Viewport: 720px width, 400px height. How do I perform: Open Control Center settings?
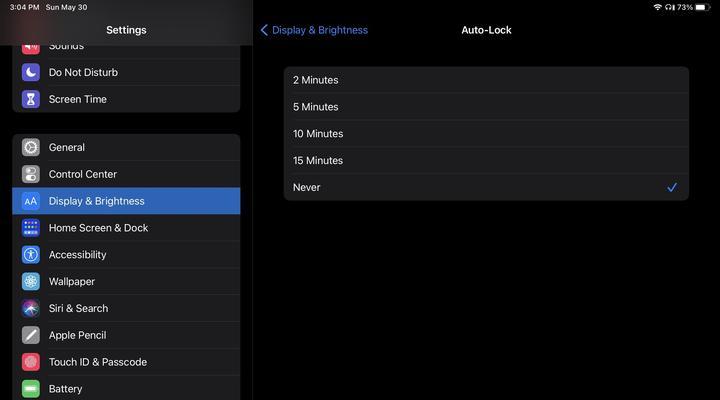pyautogui.click(x=126, y=174)
